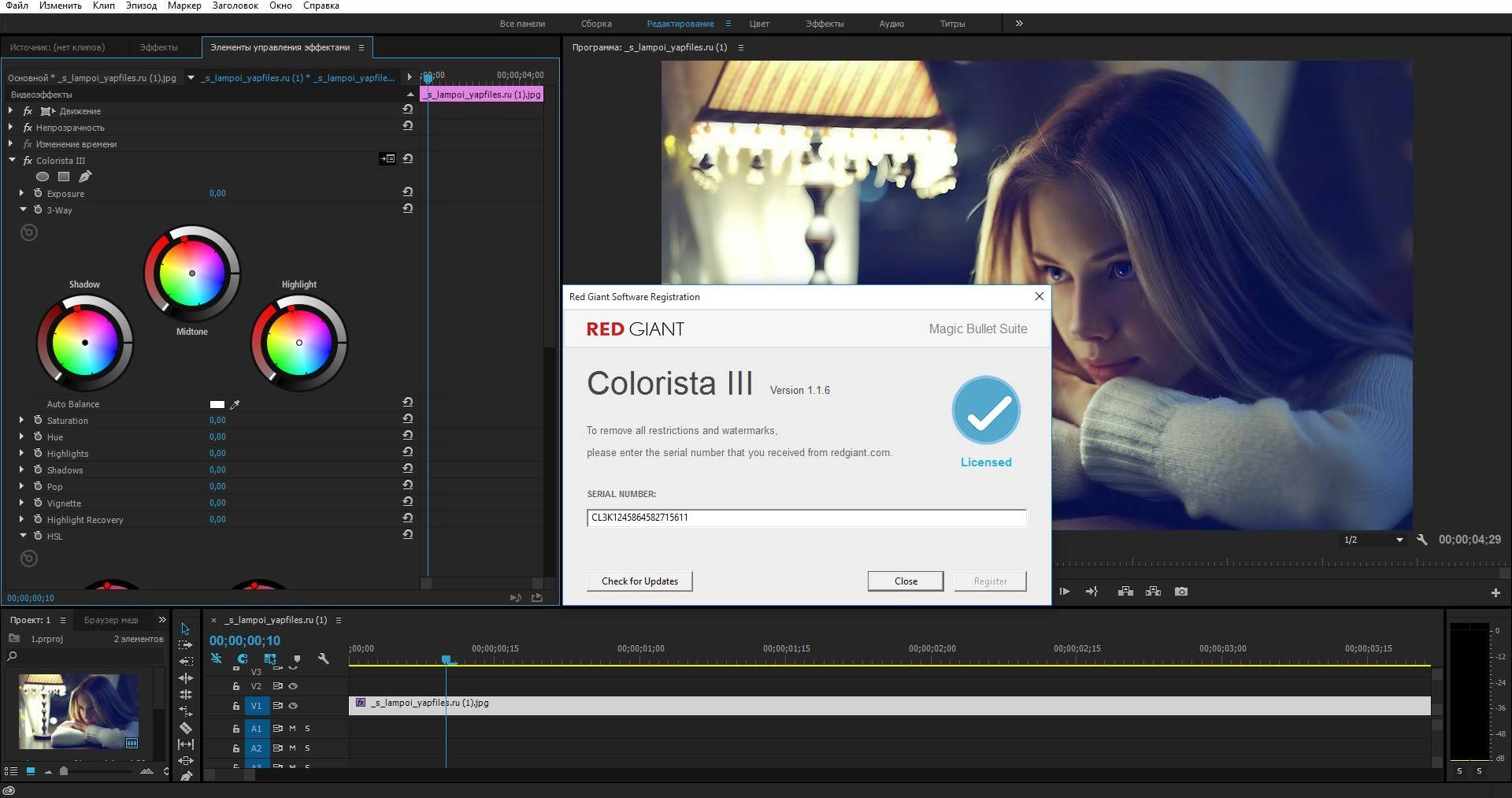The height and width of the screenshot is (798, 1512).
Task: Show overflow workspaces chevron
Action: (x=1019, y=24)
